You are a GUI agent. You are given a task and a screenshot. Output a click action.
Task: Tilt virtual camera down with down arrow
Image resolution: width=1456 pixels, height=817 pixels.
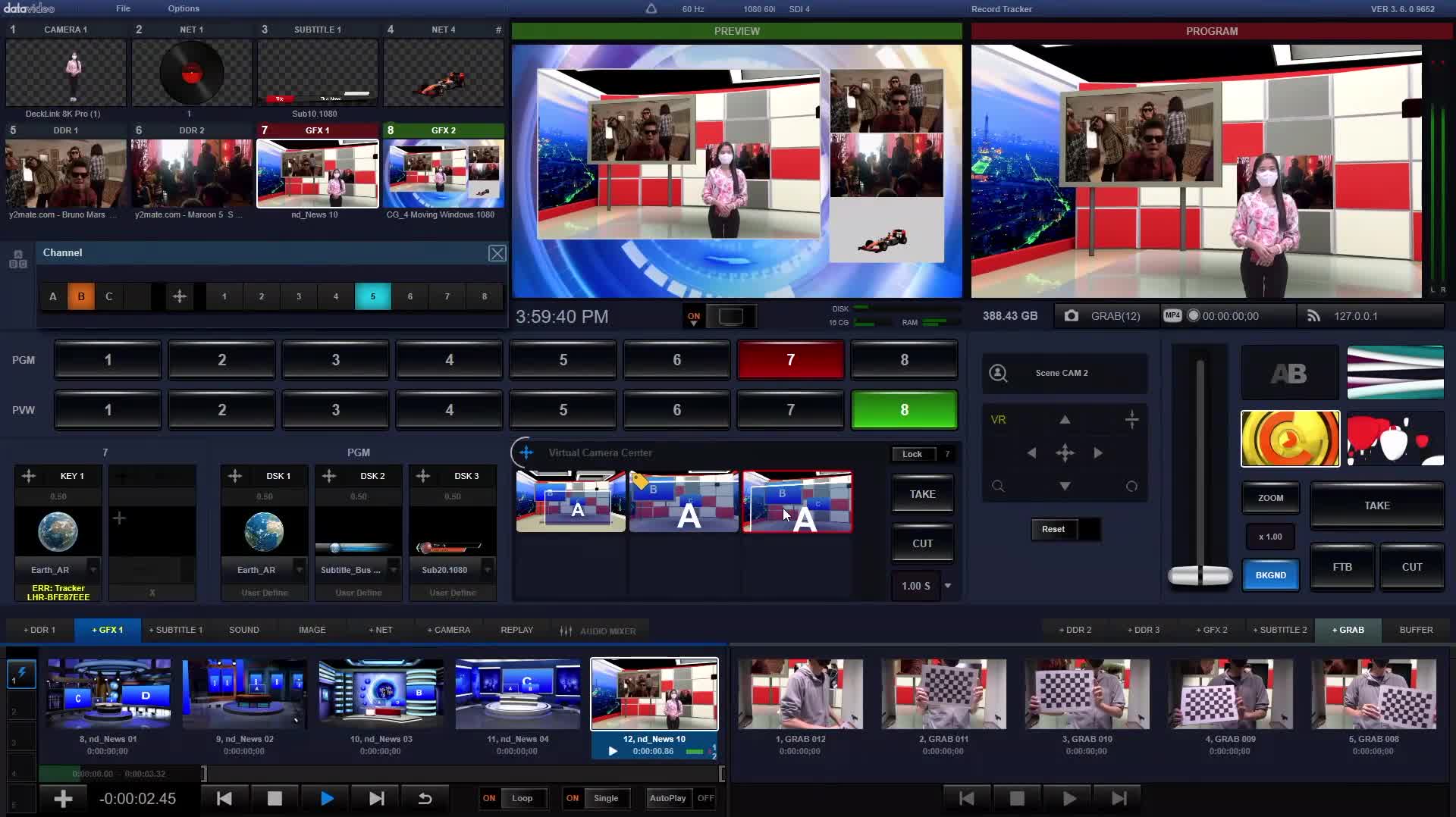1065,486
